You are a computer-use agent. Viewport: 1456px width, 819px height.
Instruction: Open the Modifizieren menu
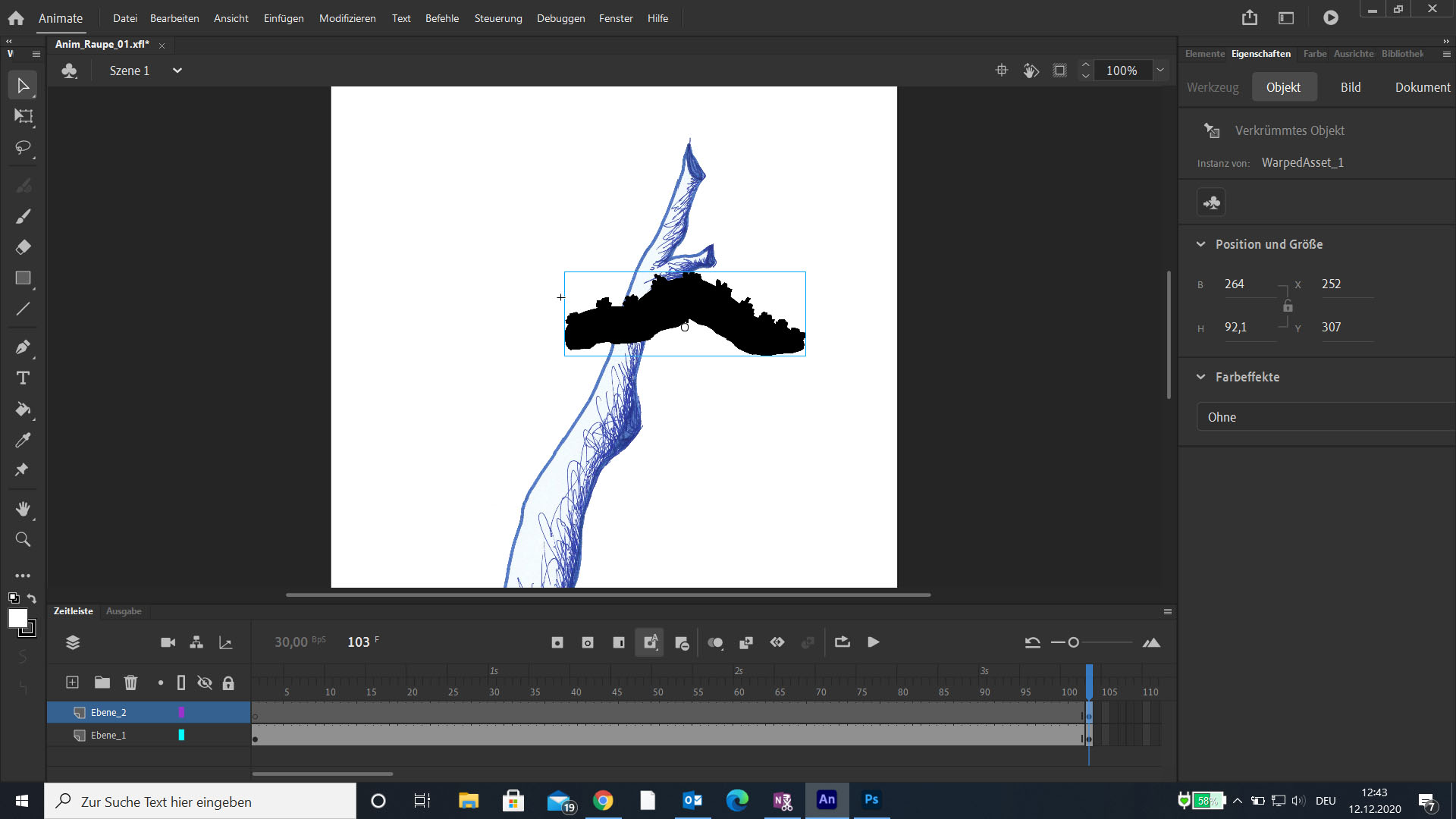(x=347, y=17)
